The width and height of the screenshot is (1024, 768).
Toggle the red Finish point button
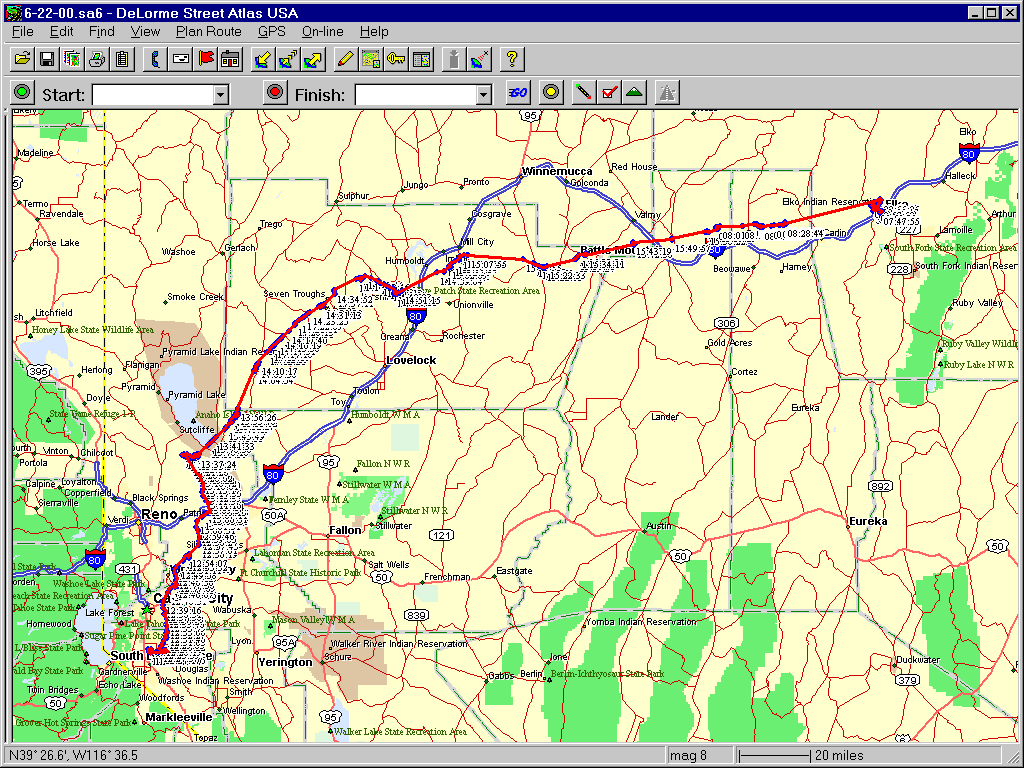click(x=275, y=93)
